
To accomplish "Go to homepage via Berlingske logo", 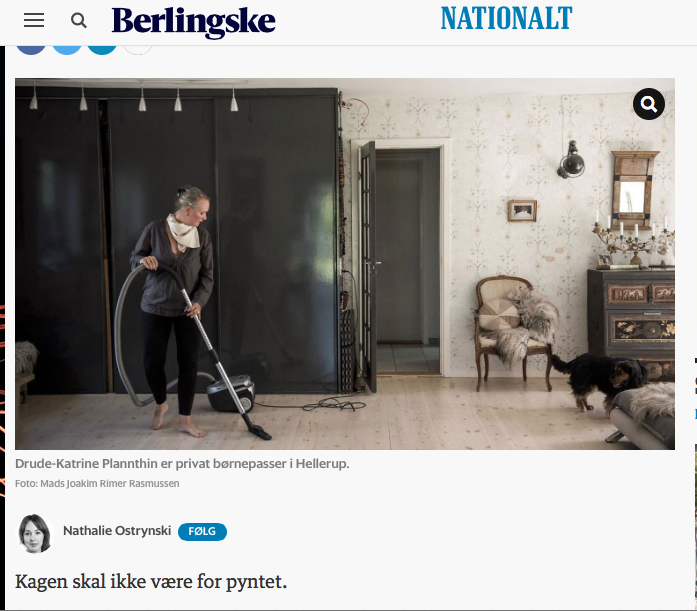I will tap(193, 21).
